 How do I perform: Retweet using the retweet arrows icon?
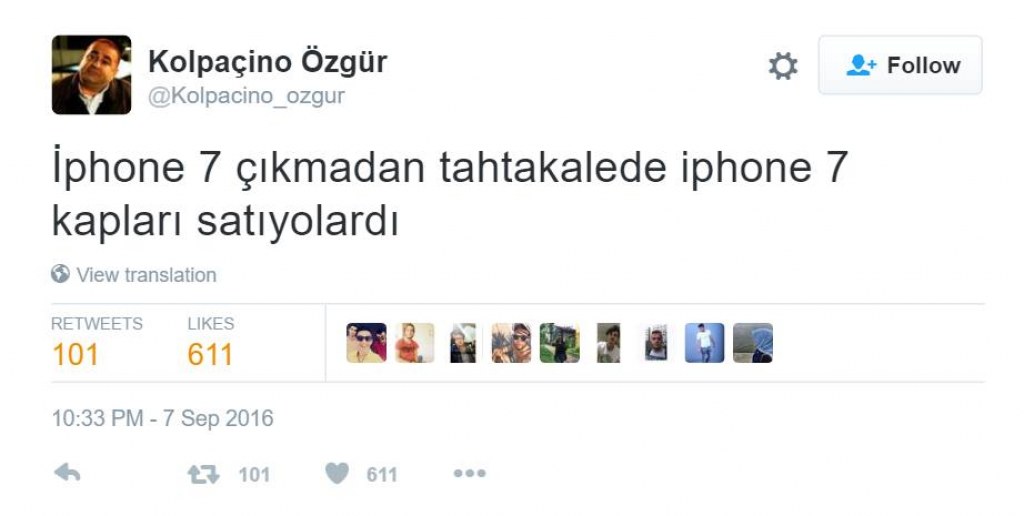[x=203, y=474]
